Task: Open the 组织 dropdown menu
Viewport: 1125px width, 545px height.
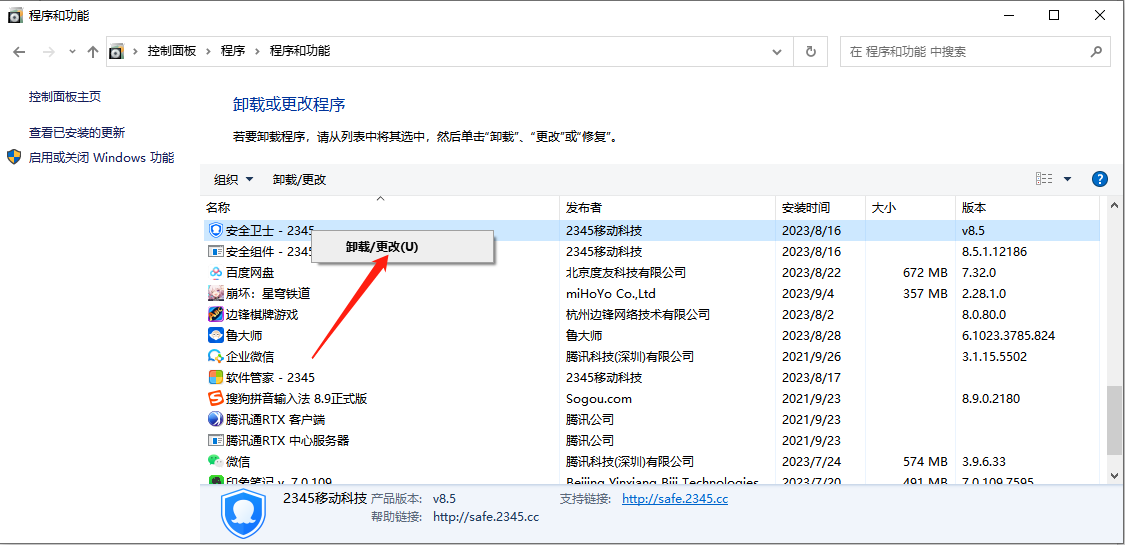Action: pyautogui.click(x=233, y=179)
